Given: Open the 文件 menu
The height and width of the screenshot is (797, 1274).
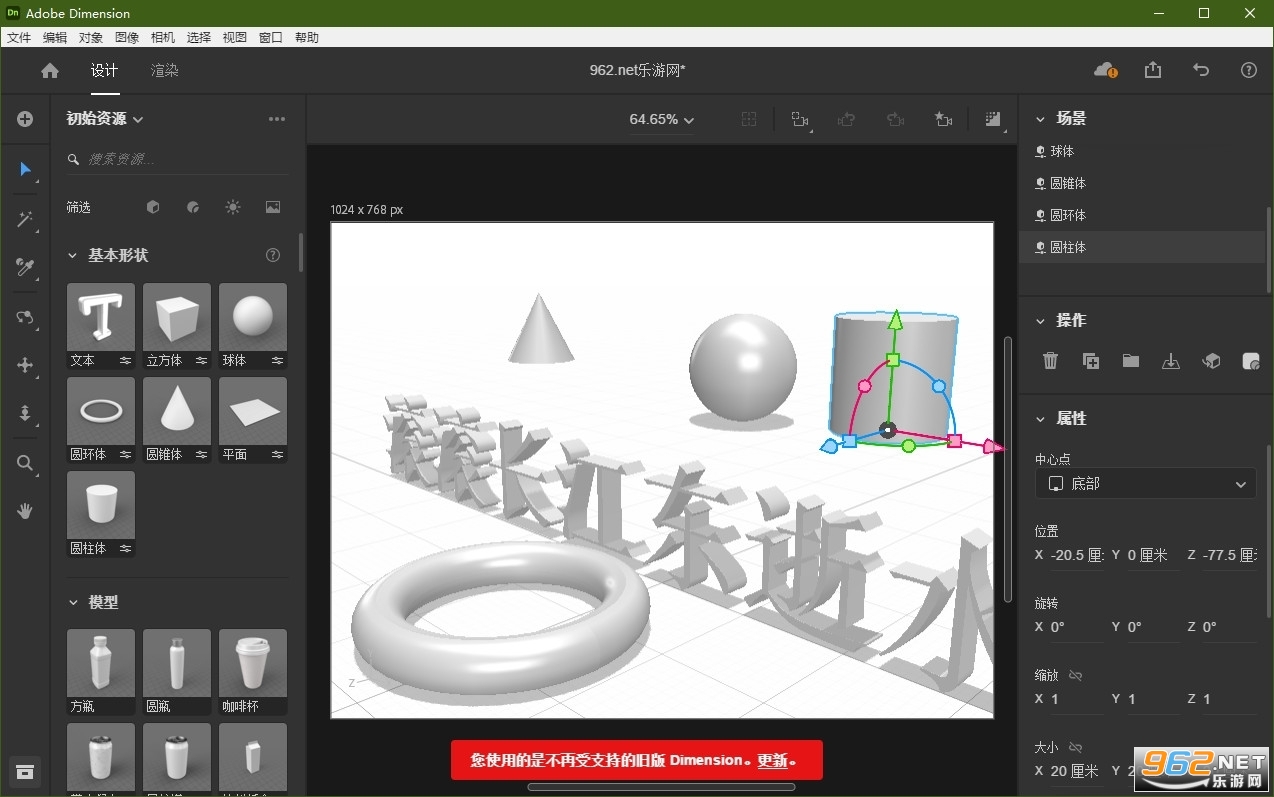Looking at the screenshot, I should (x=19, y=37).
